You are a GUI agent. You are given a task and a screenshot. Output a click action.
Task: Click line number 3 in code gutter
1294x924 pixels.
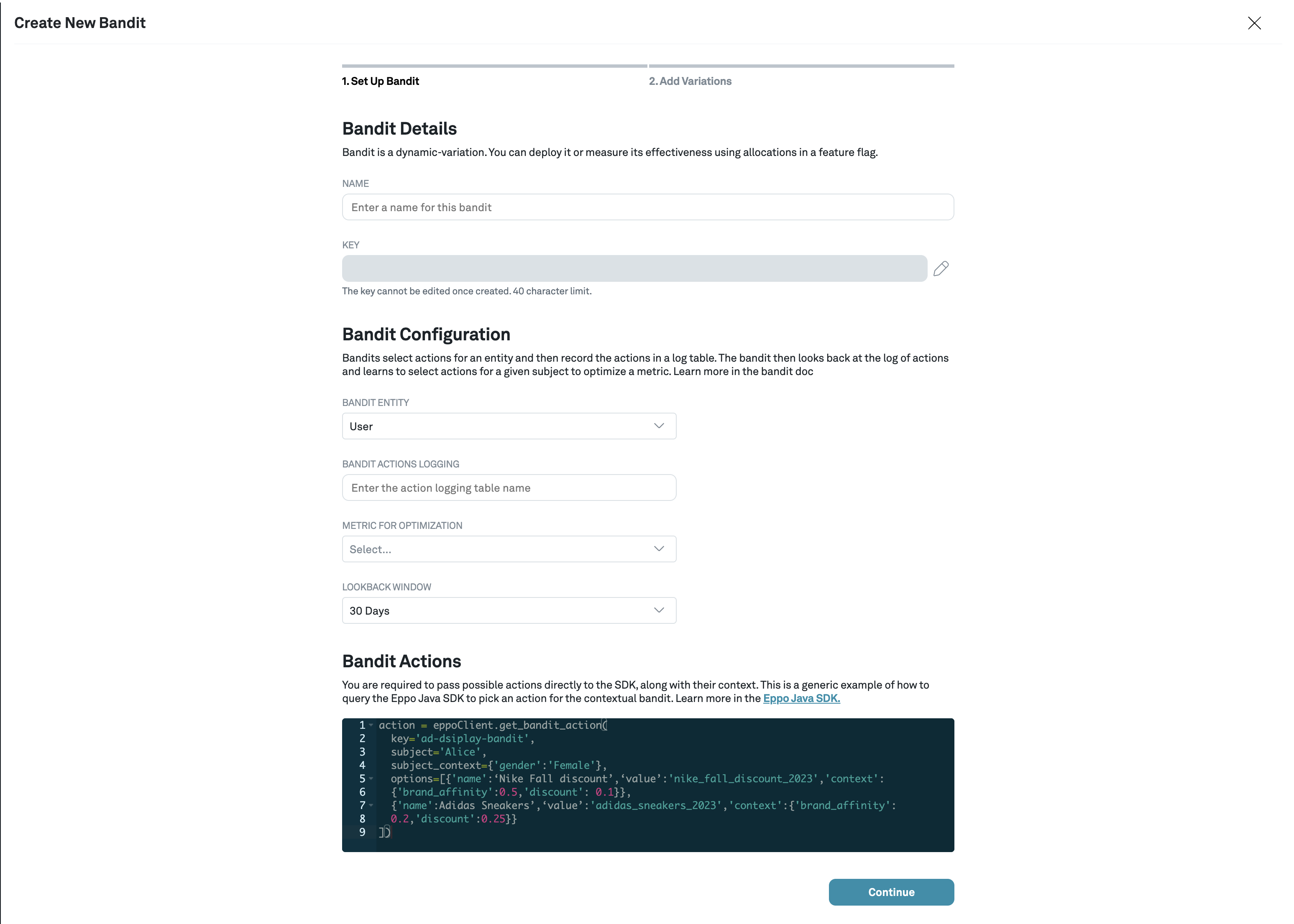[362, 752]
